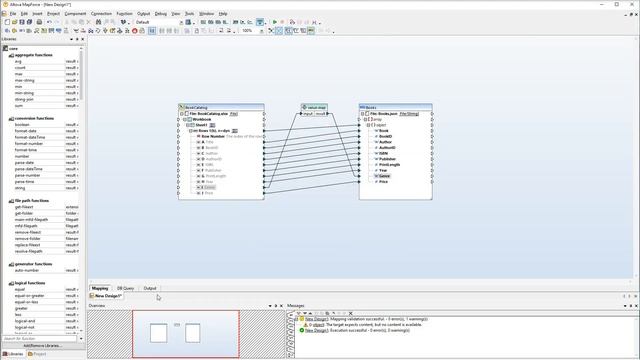Click the warning triangle icon in Messages
Viewport: 640px width, 360px height.
point(305,324)
